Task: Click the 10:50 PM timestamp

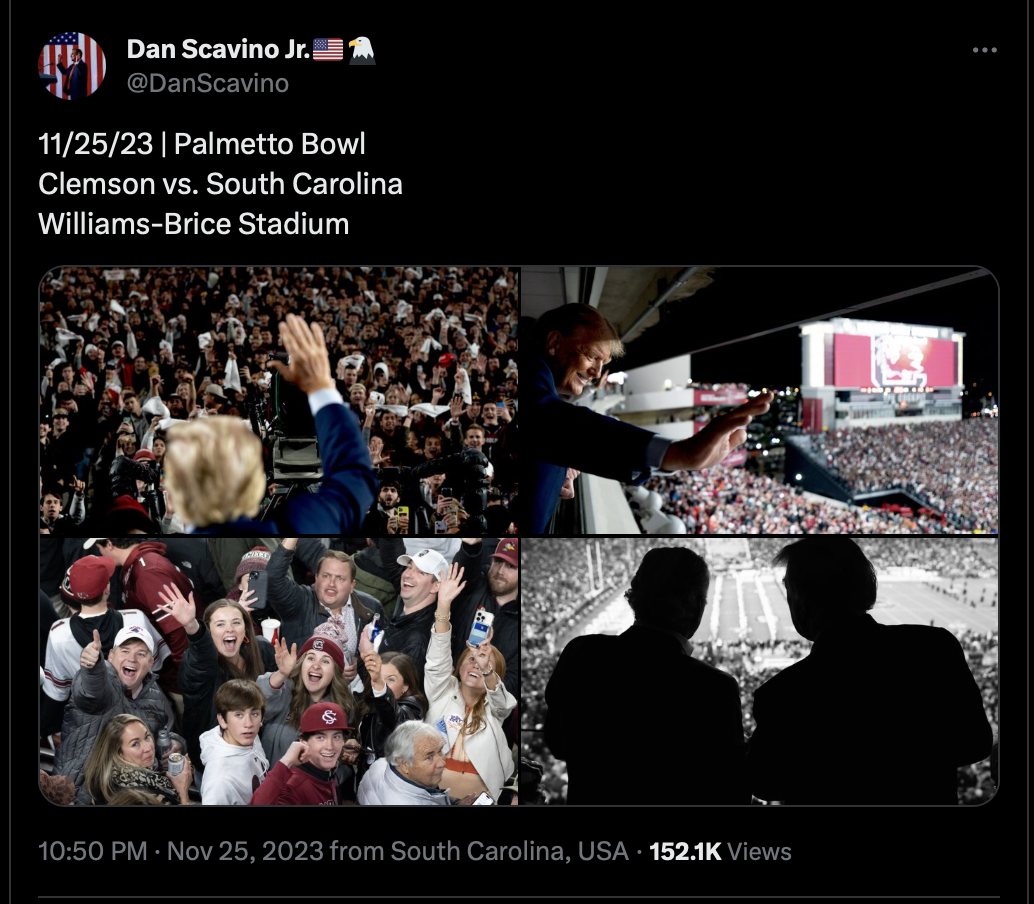Action: 92,851
